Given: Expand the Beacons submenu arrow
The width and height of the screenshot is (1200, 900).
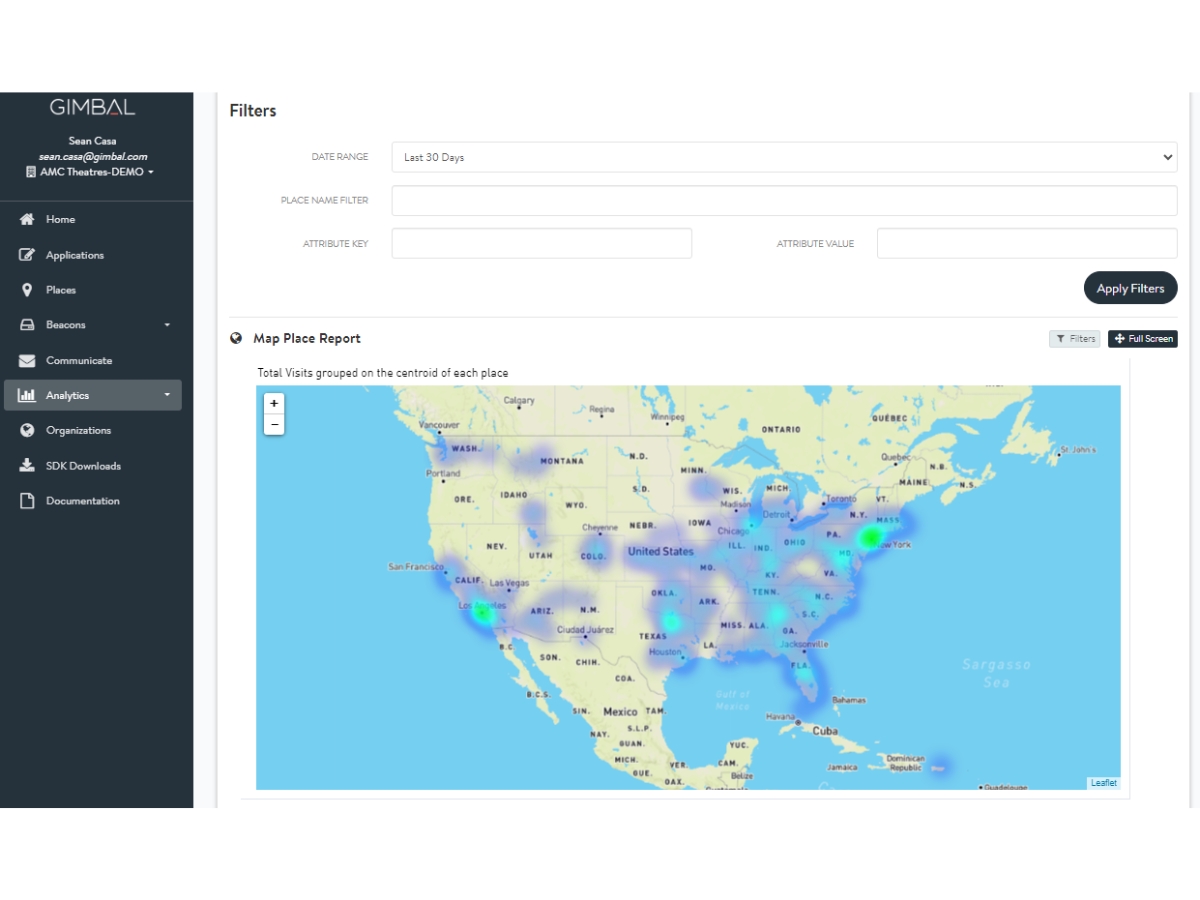Looking at the screenshot, I should click(x=167, y=325).
